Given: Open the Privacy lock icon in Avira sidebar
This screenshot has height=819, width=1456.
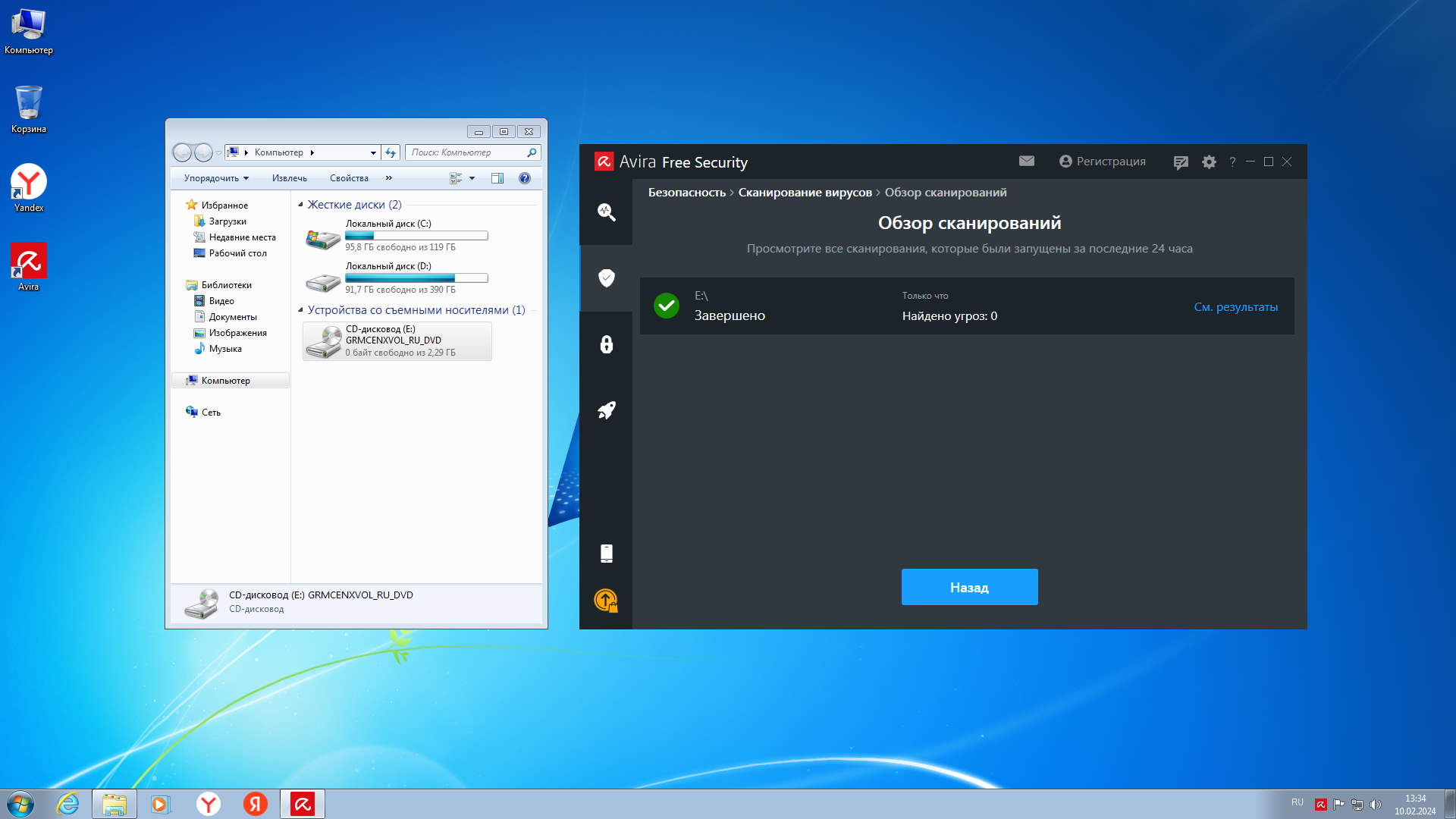Looking at the screenshot, I should pyautogui.click(x=606, y=344).
